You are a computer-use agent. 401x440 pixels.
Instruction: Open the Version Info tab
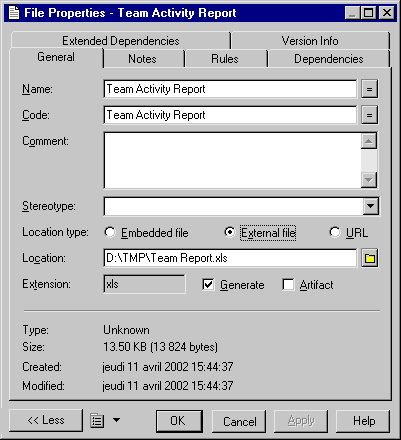(x=310, y=41)
